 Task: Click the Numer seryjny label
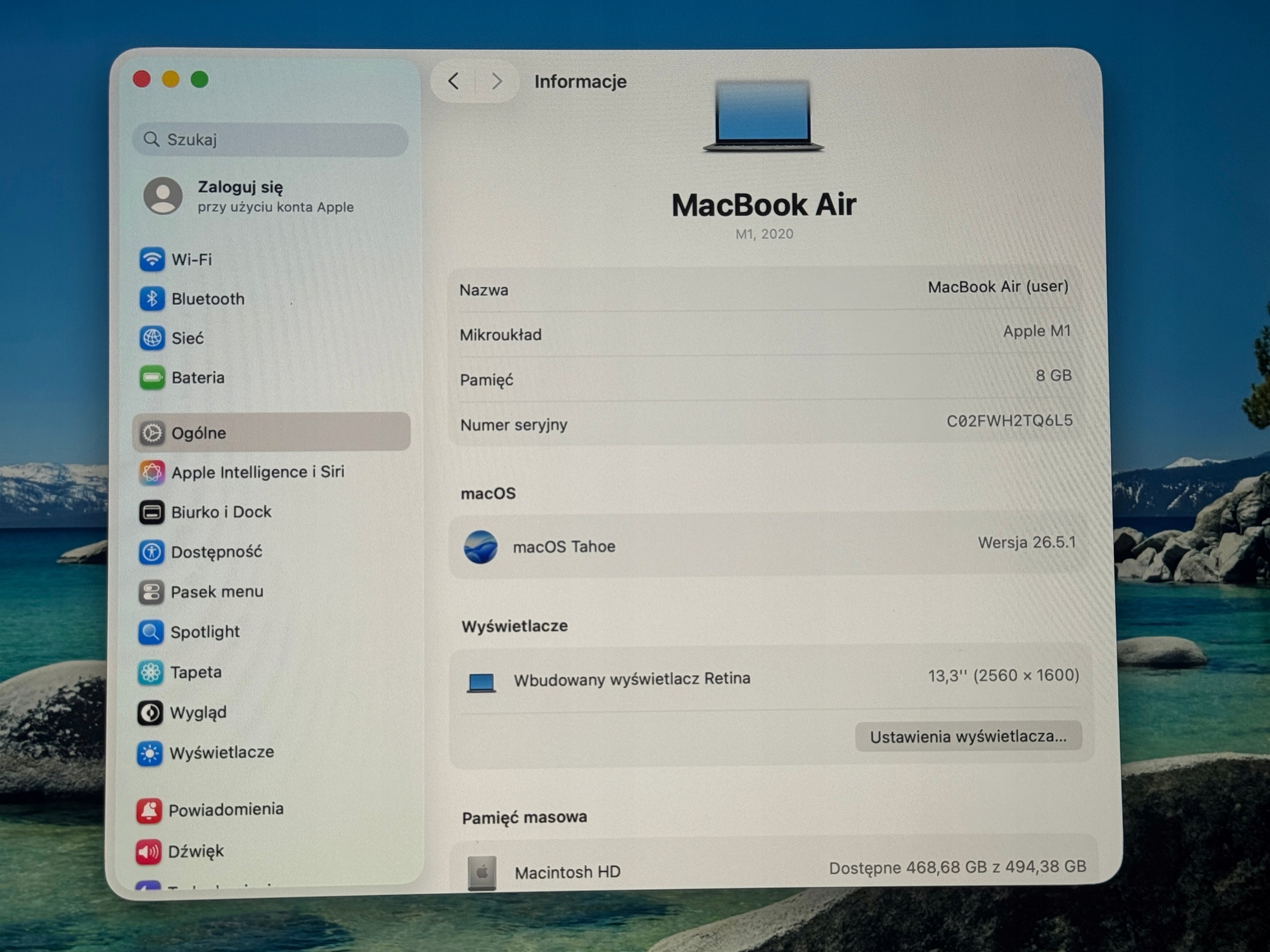click(x=514, y=424)
